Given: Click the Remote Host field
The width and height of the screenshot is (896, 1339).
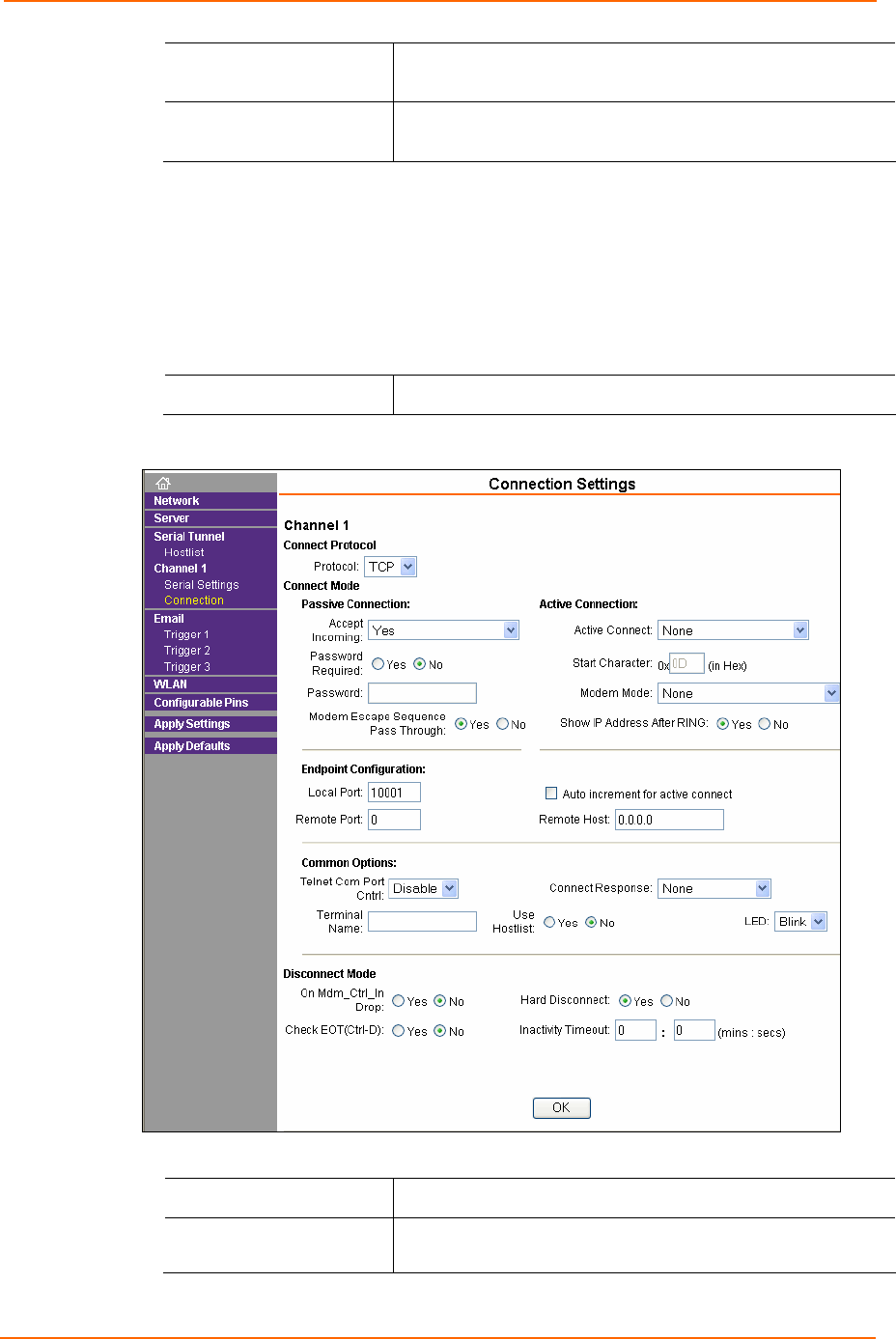Looking at the screenshot, I should 669,820.
